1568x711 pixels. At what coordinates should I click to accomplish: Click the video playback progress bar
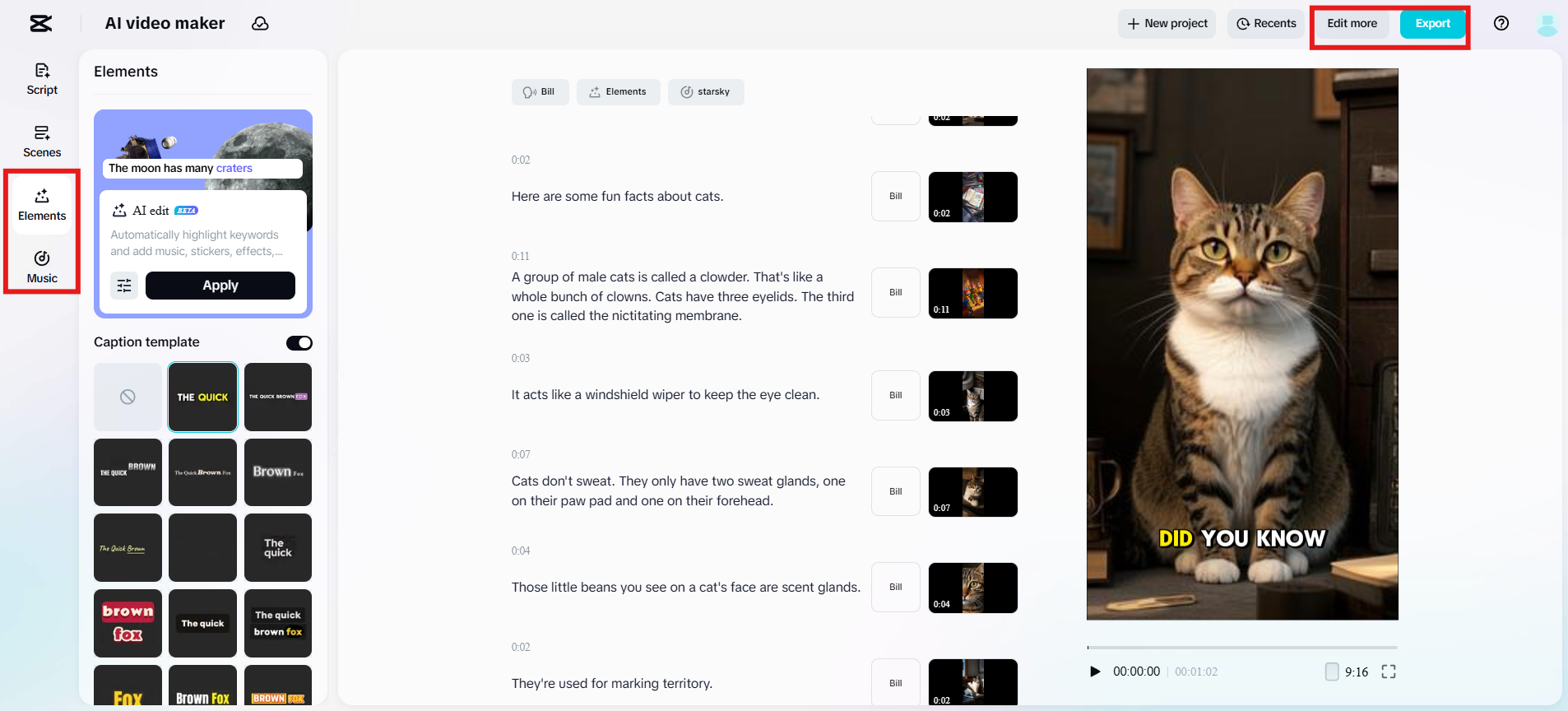point(1242,648)
